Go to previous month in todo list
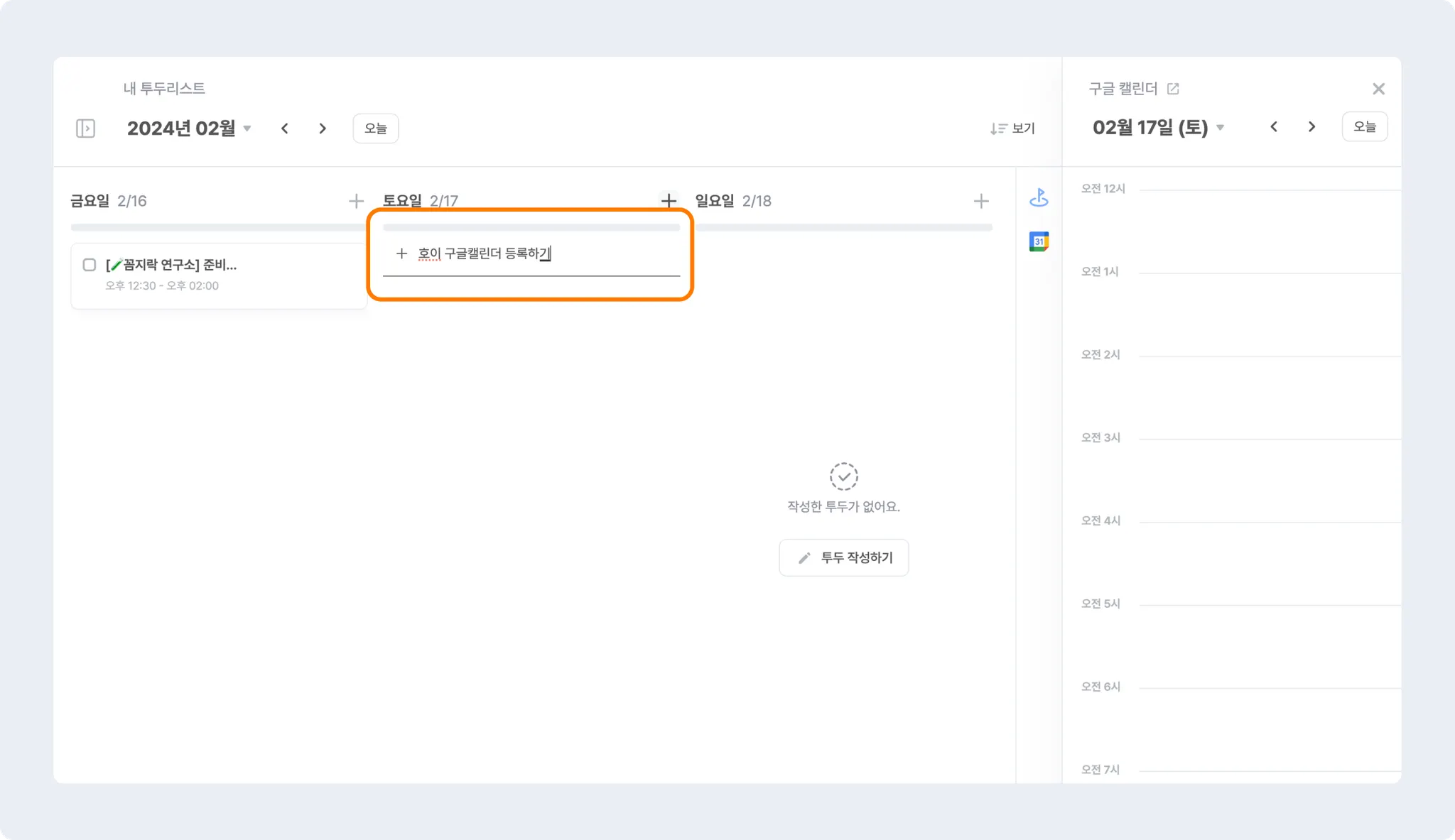The image size is (1455, 840). point(285,129)
